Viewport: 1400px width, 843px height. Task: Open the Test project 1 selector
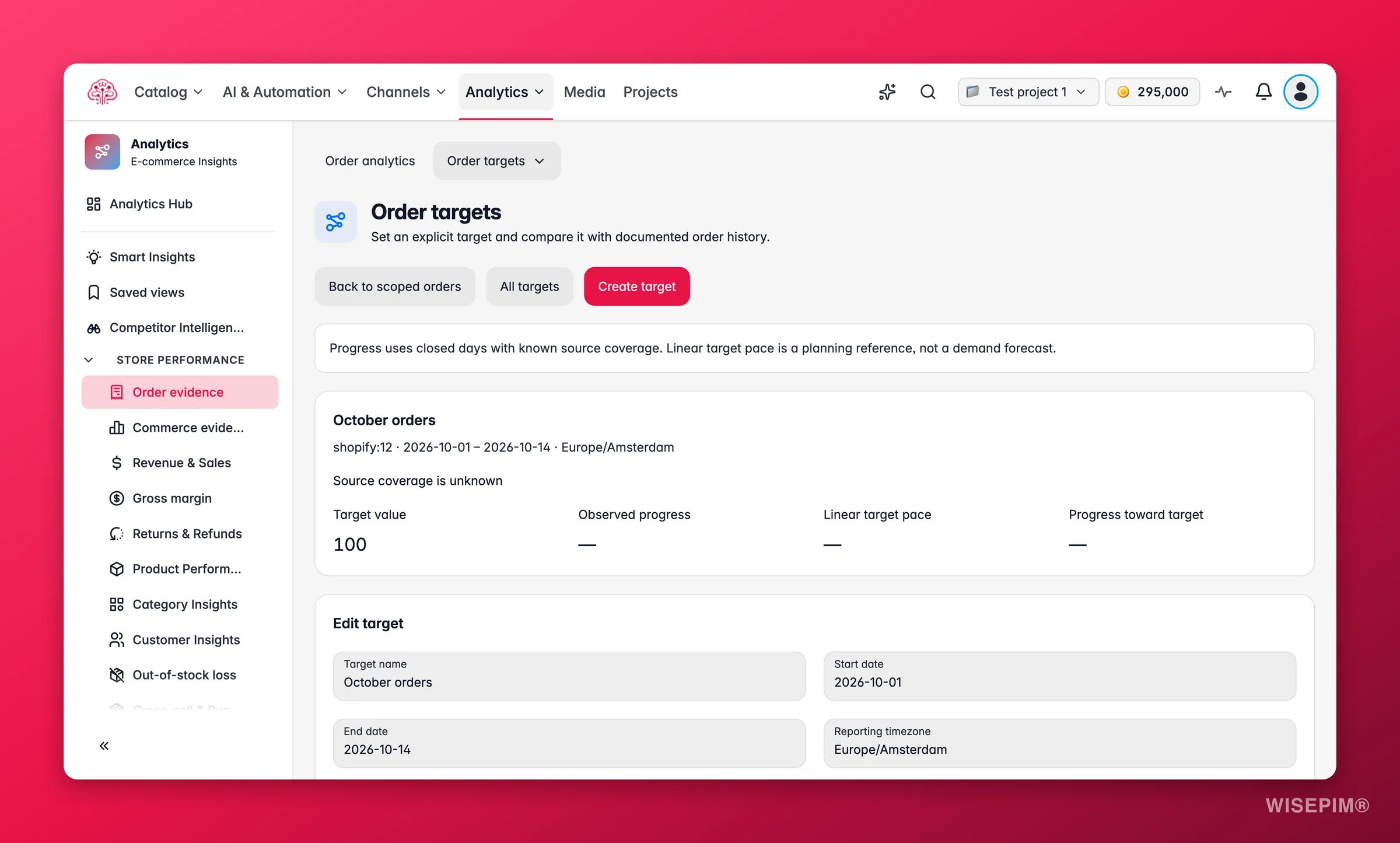pyautogui.click(x=1028, y=92)
